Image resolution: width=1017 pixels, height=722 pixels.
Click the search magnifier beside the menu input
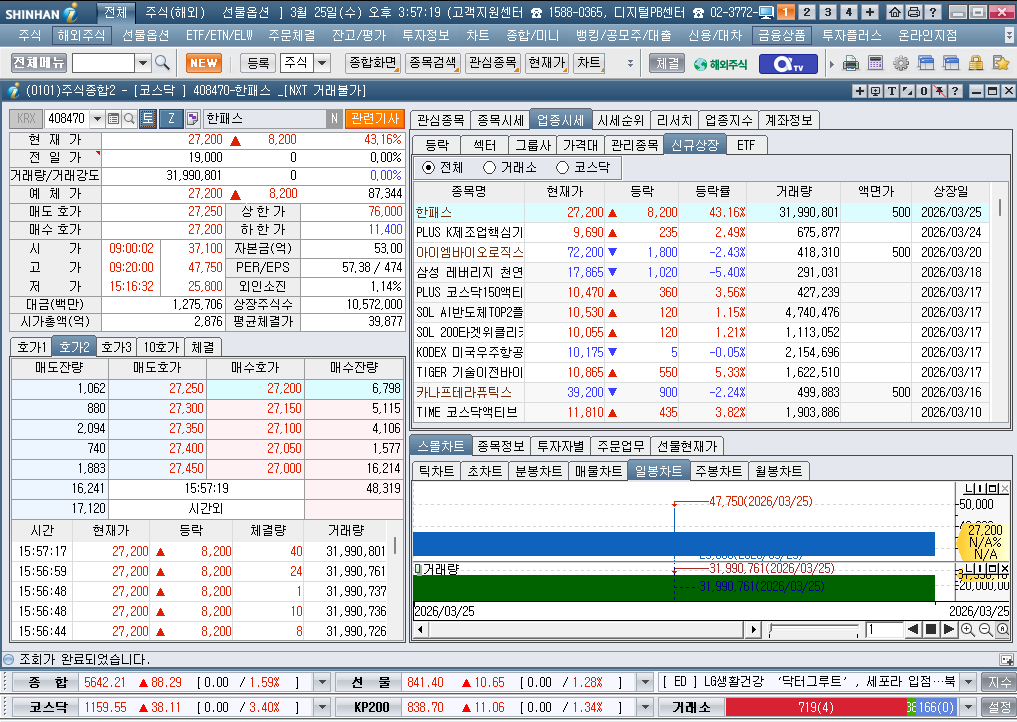[x=163, y=63]
